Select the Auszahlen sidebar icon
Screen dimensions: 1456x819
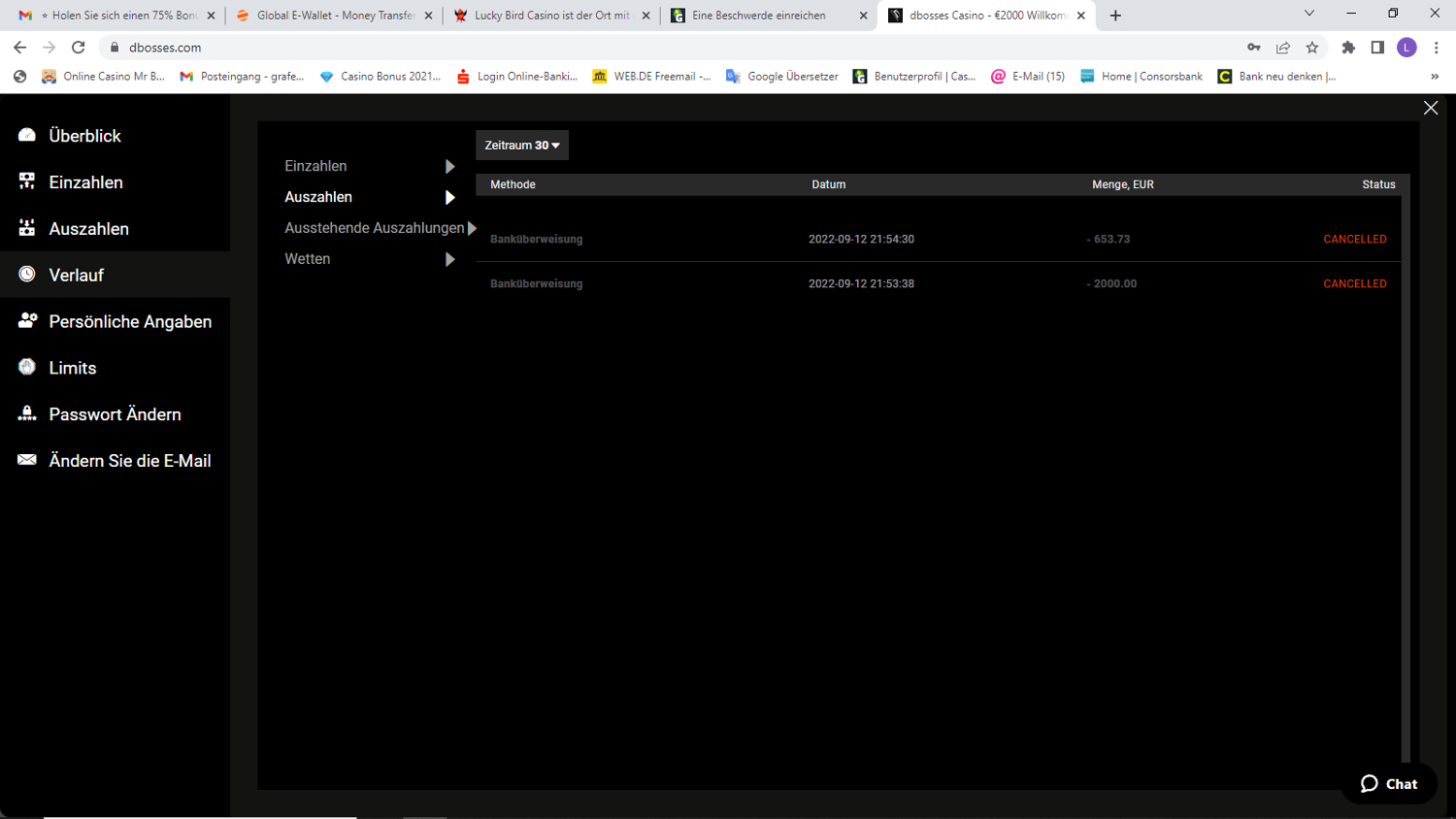(27, 229)
